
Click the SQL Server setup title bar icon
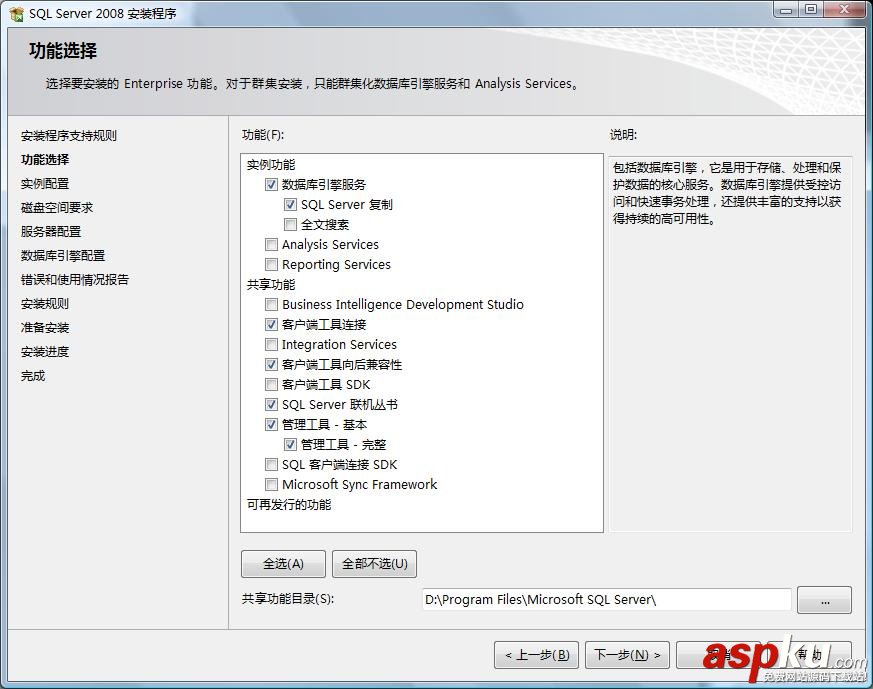pos(16,13)
